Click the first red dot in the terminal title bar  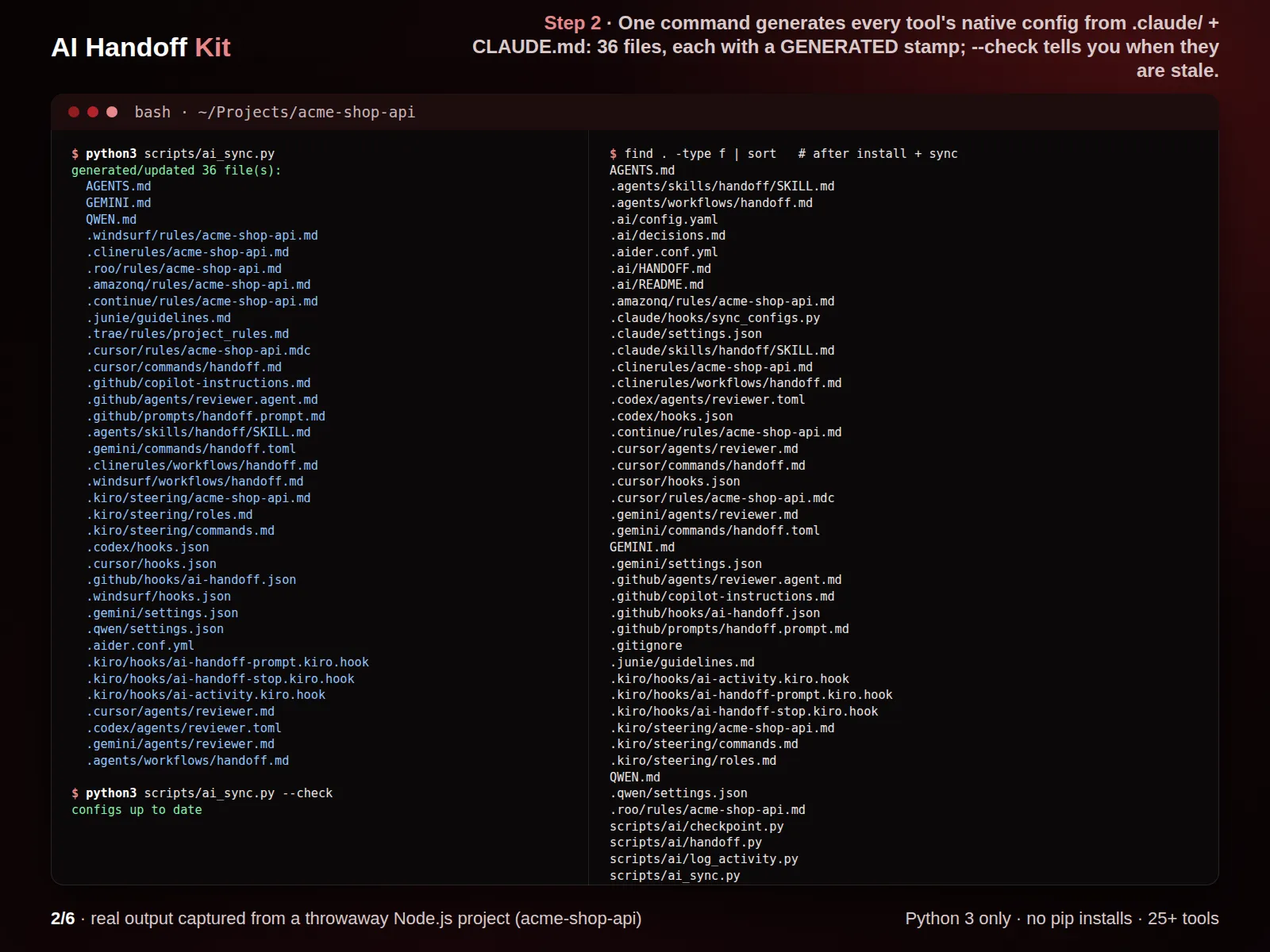74,112
